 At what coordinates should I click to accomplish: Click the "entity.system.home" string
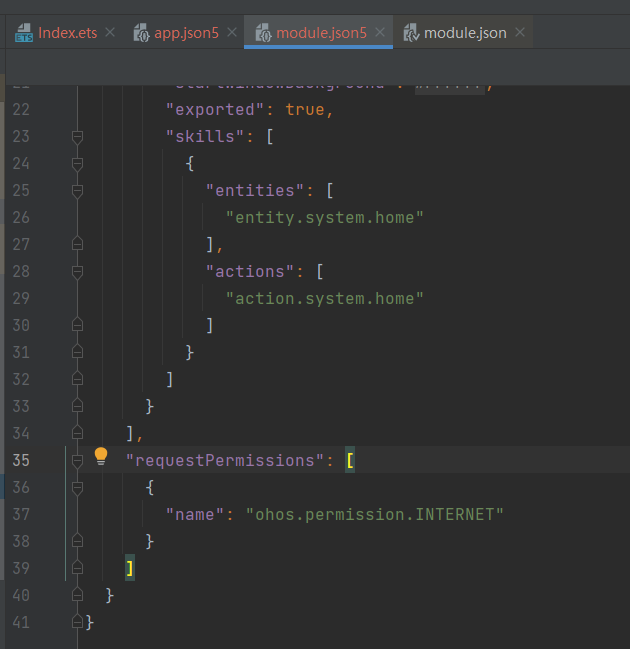(x=325, y=218)
